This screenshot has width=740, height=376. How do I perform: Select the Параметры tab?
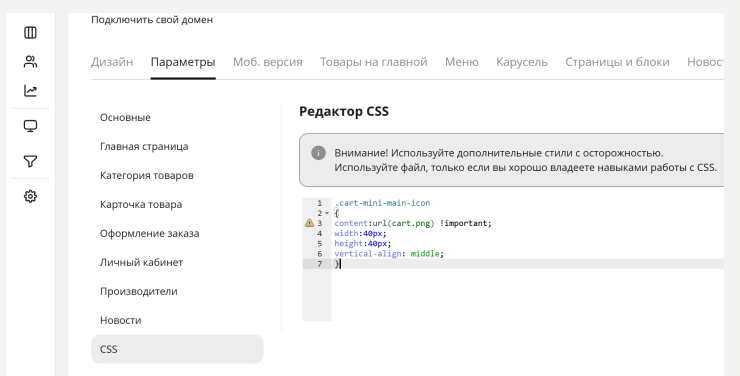(x=183, y=62)
